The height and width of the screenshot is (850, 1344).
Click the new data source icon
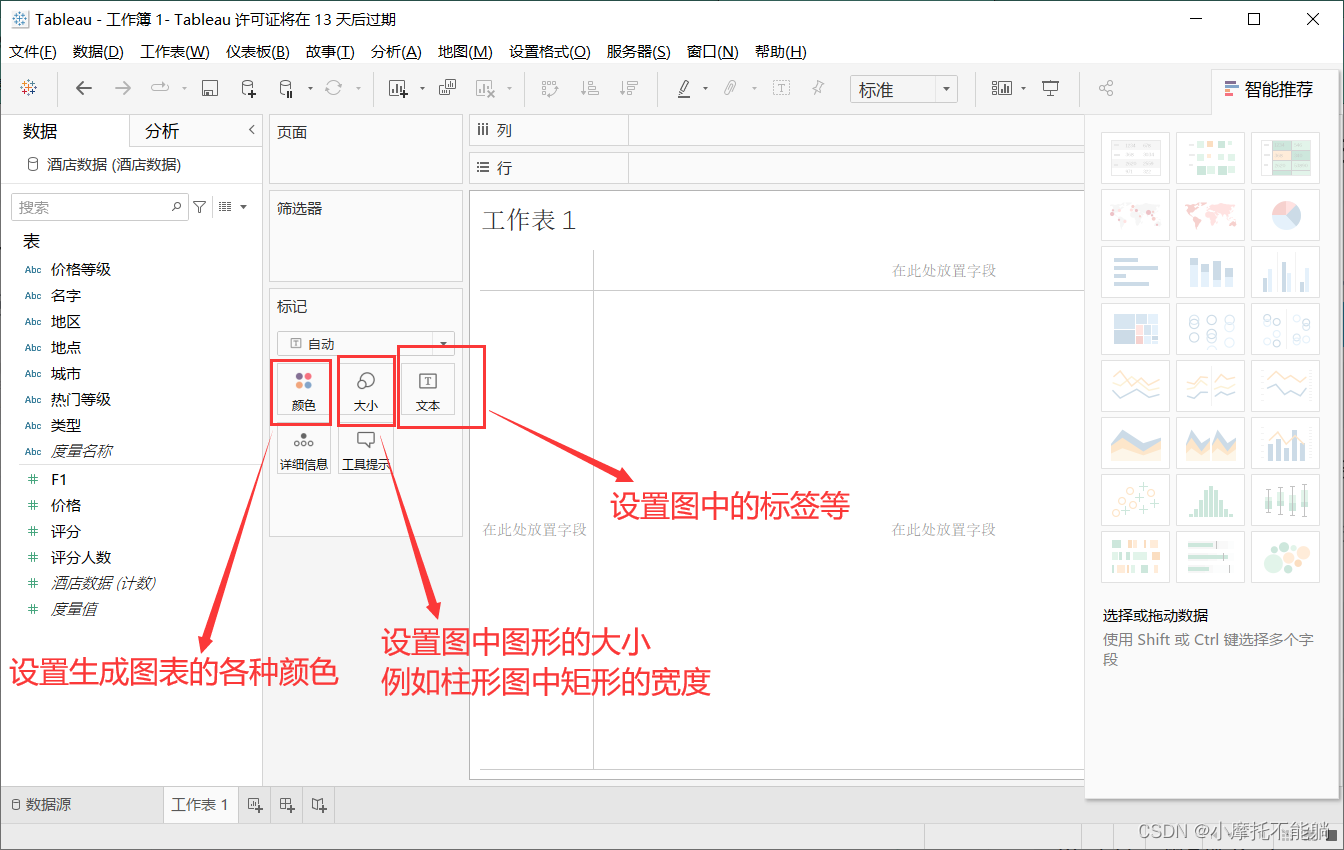248,88
